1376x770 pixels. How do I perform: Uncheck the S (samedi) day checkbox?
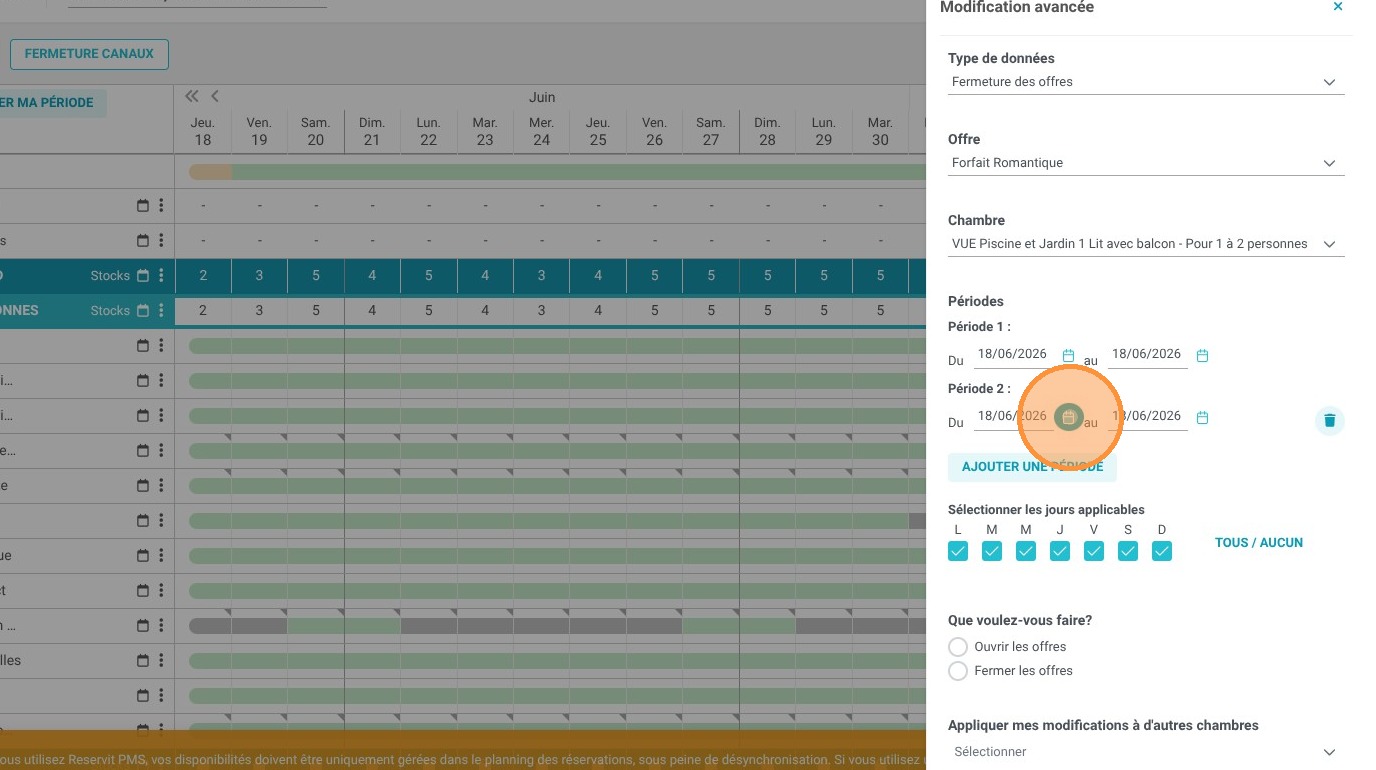pos(1128,551)
